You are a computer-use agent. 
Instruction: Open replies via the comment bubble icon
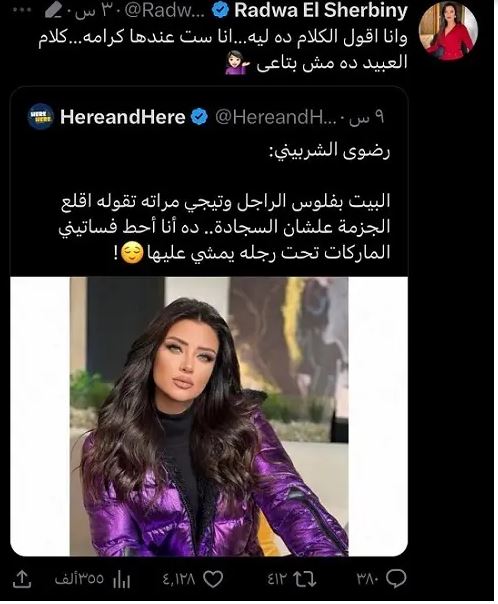[x=396, y=579]
